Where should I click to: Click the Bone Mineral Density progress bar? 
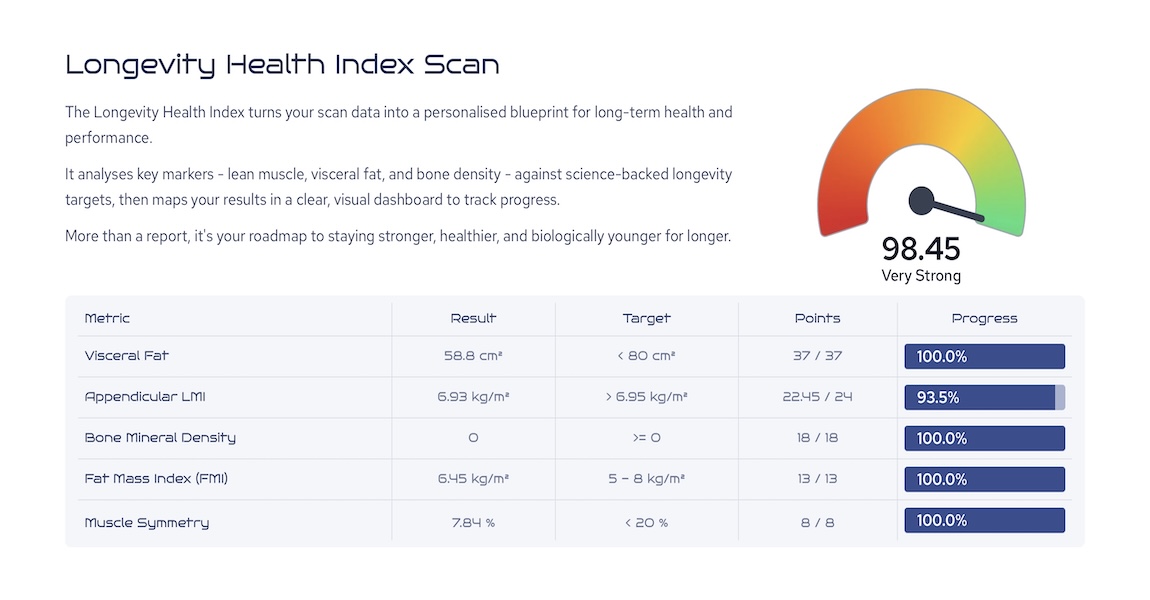pos(984,439)
